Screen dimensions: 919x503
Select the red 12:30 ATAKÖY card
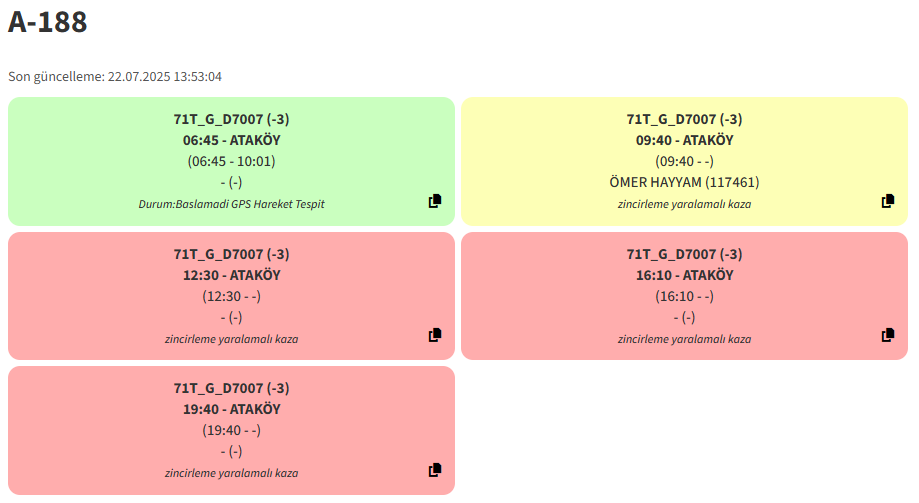click(232, 296)
